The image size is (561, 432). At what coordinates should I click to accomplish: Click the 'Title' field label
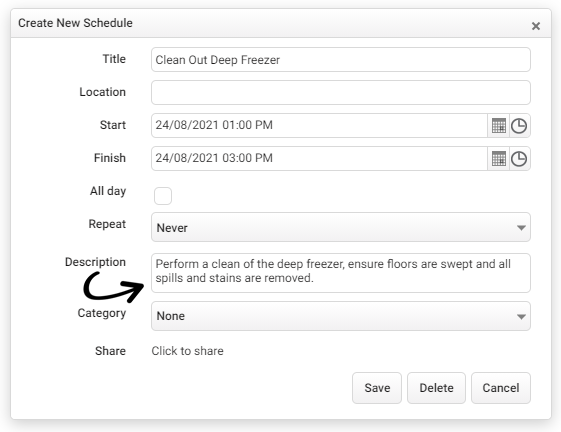(114, 59)
